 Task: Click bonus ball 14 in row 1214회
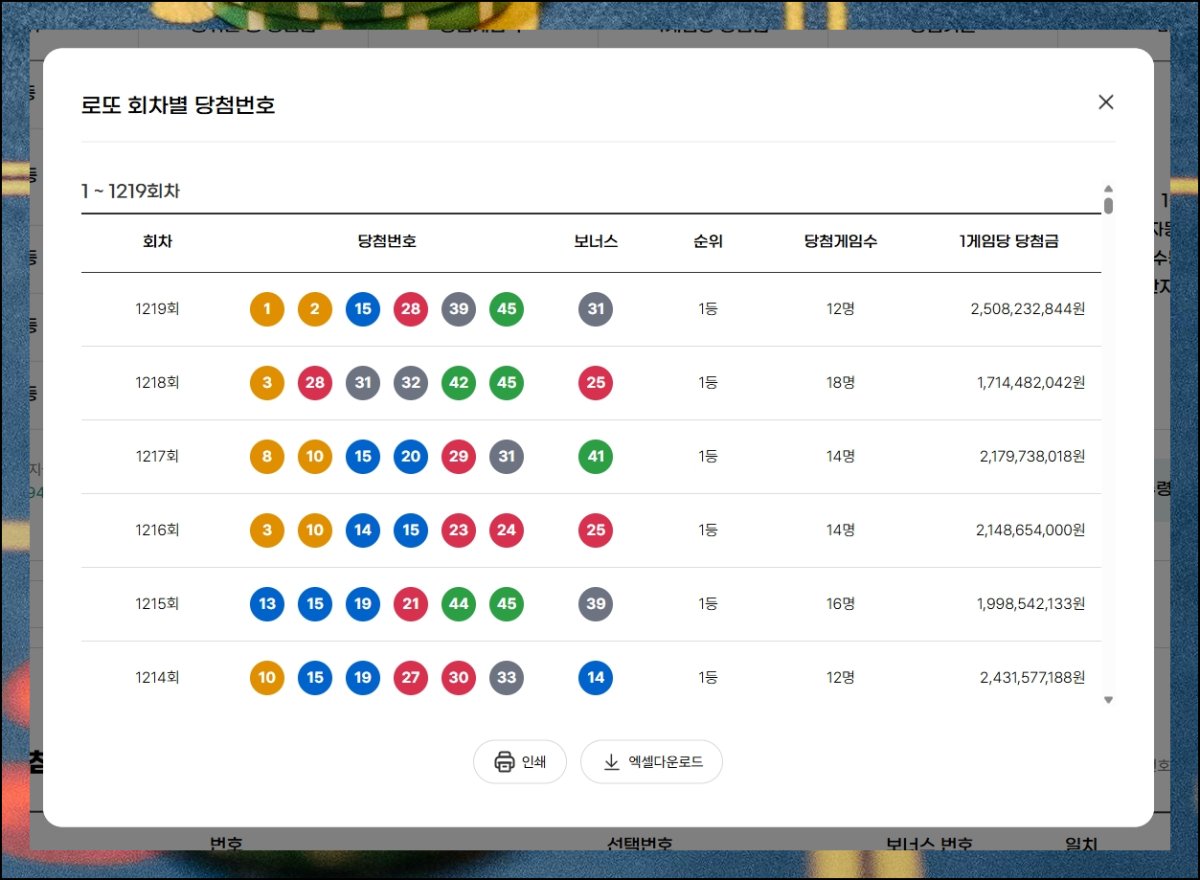(x=596, y=678)
